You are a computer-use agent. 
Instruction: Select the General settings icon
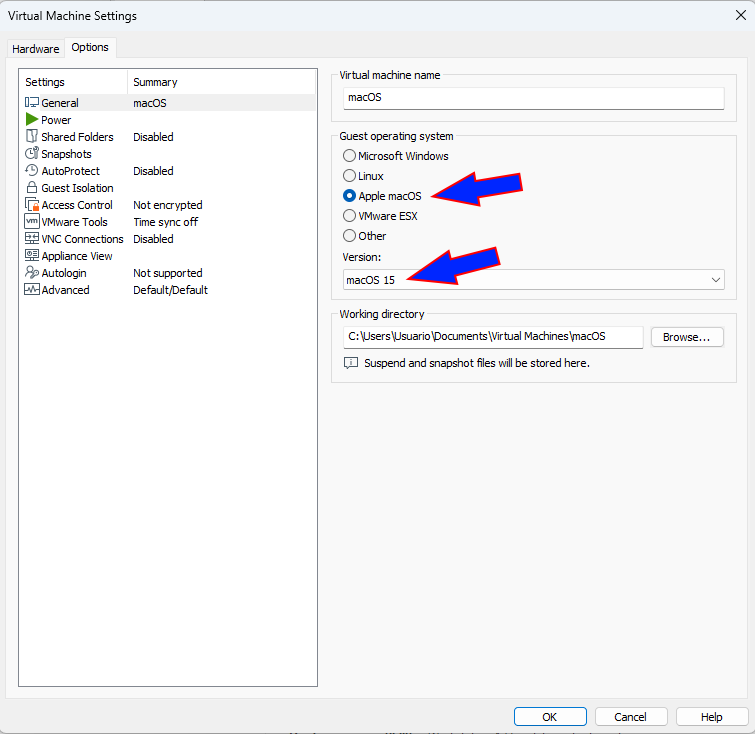(x=32, y=103)
